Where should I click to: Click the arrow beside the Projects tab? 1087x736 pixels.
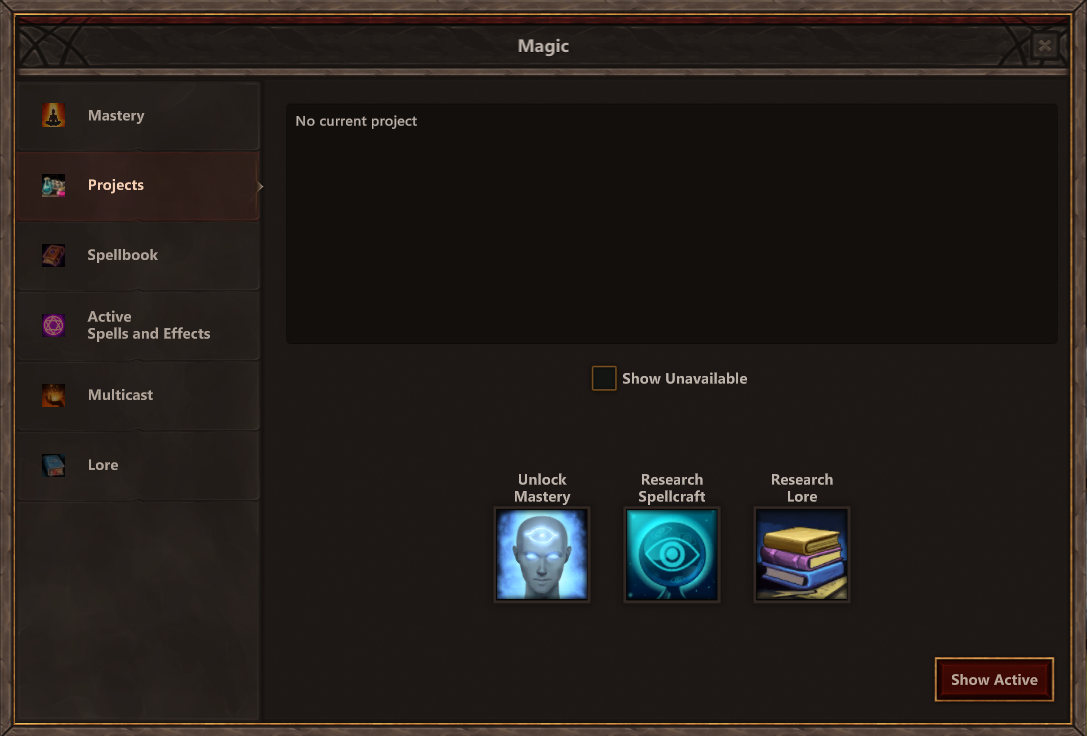tap(260, 186)
